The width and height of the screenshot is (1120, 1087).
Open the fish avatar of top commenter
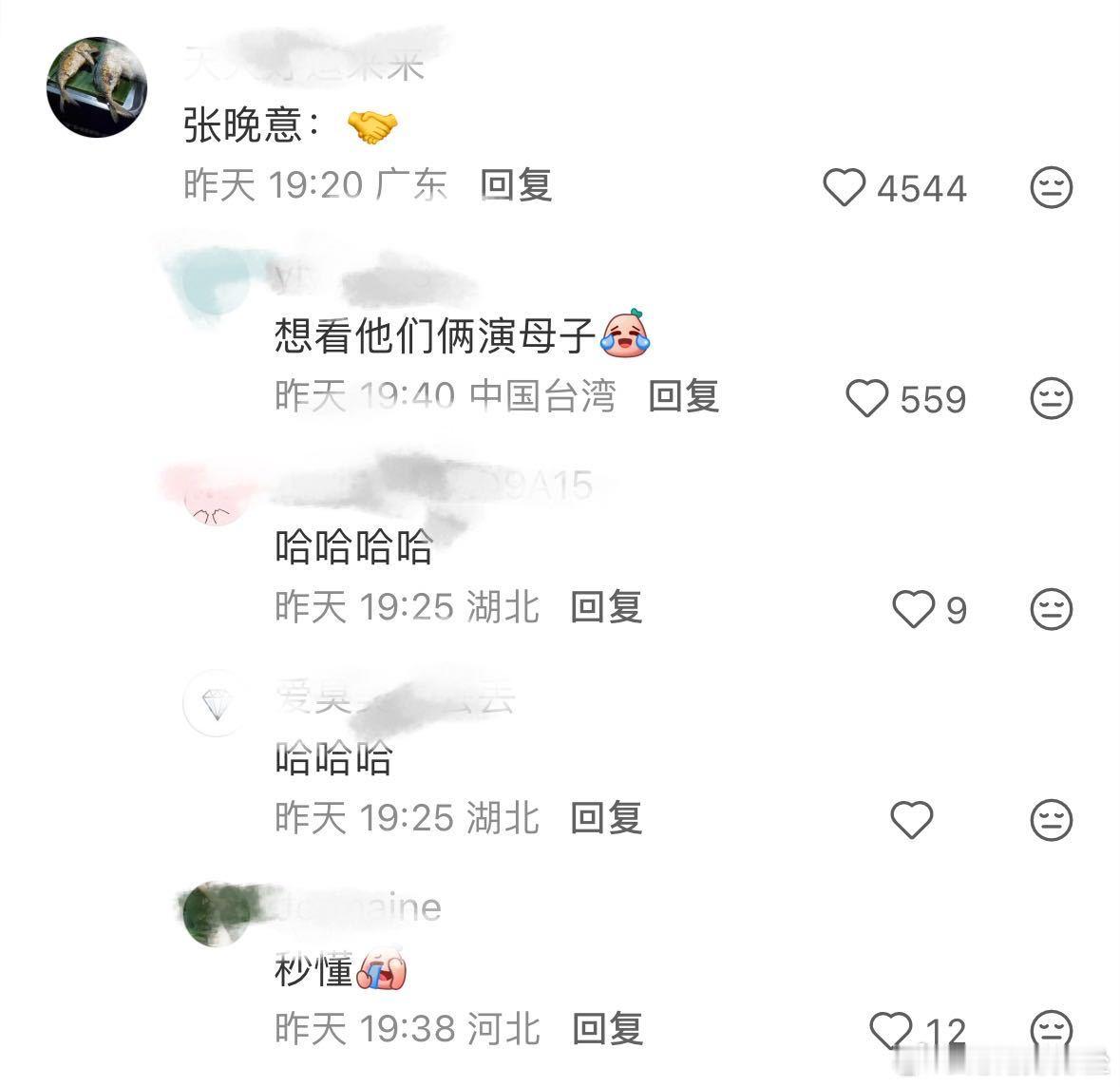(97, 87)
